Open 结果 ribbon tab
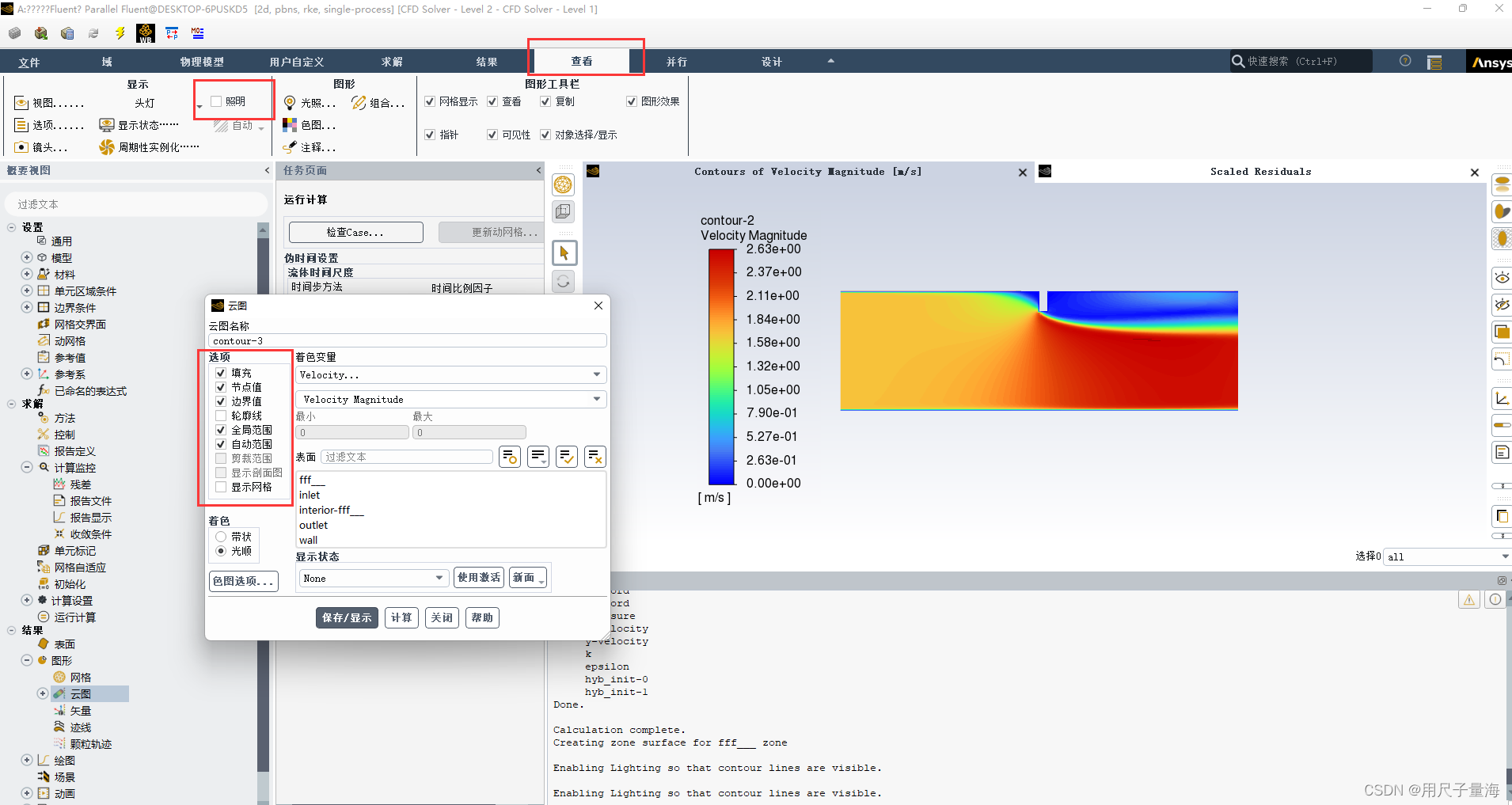Screen dimensions: 1512x805 pos(487,62)
